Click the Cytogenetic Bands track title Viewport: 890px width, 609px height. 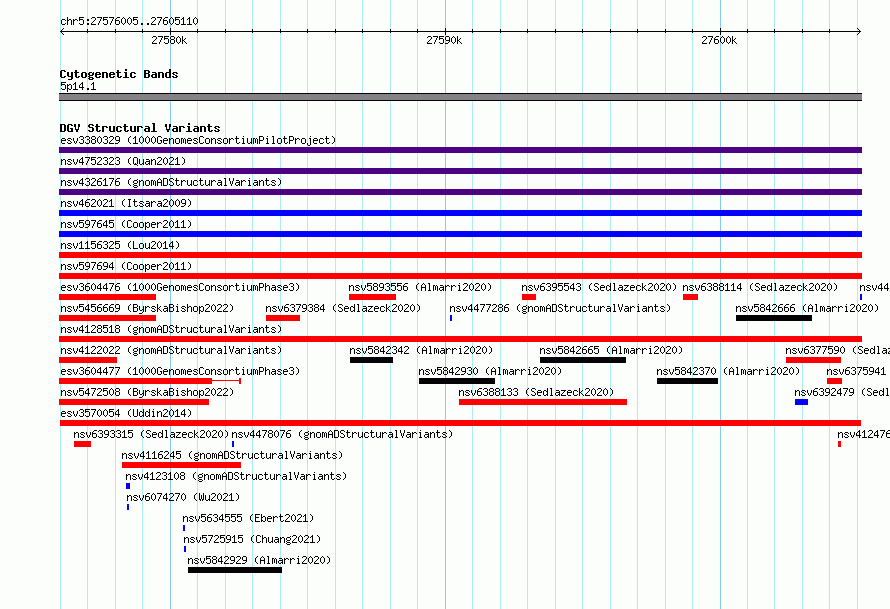click(x=119, y=74)
